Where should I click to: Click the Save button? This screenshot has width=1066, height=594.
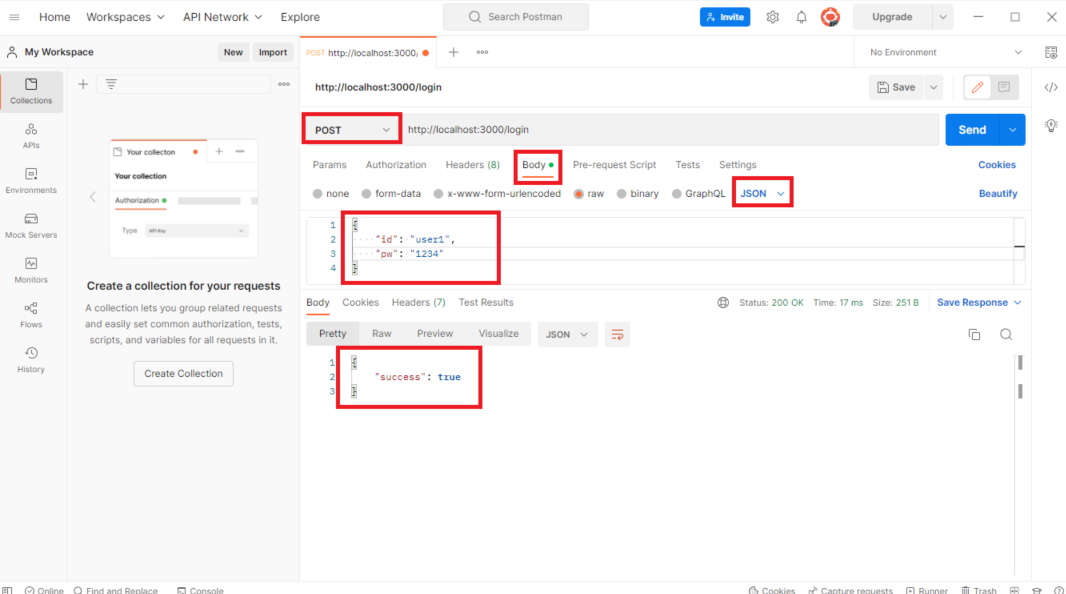[x=896, y=87]
